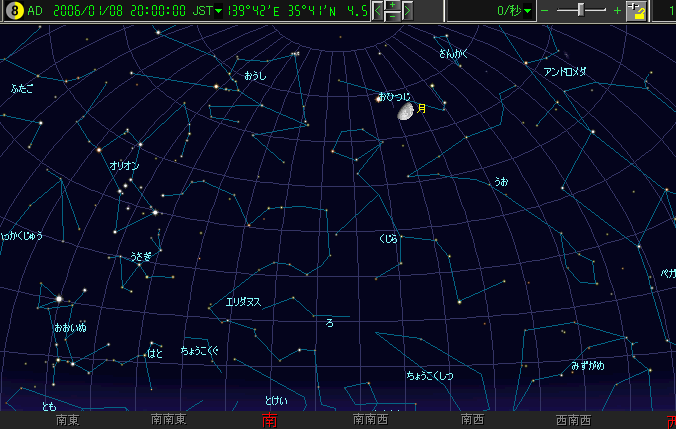The width and height of the screenshot is (676, 429).
Task: Click the lock icon in the toolbar
Action: [637, 11]
